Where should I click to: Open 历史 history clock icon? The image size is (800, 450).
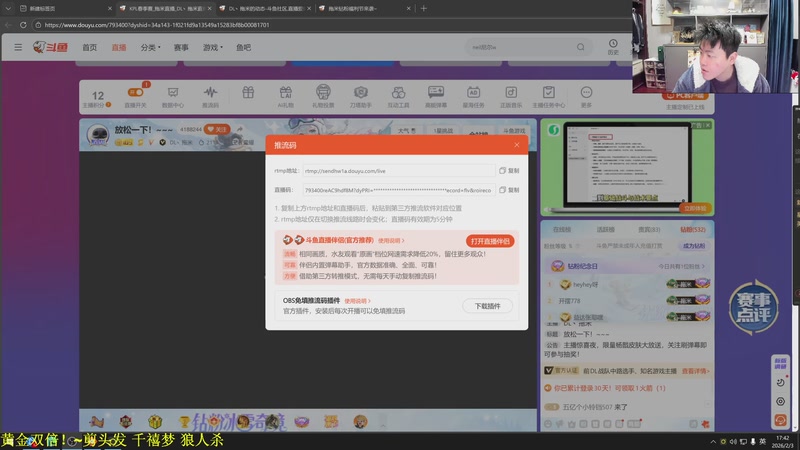[x=613, y=47]
